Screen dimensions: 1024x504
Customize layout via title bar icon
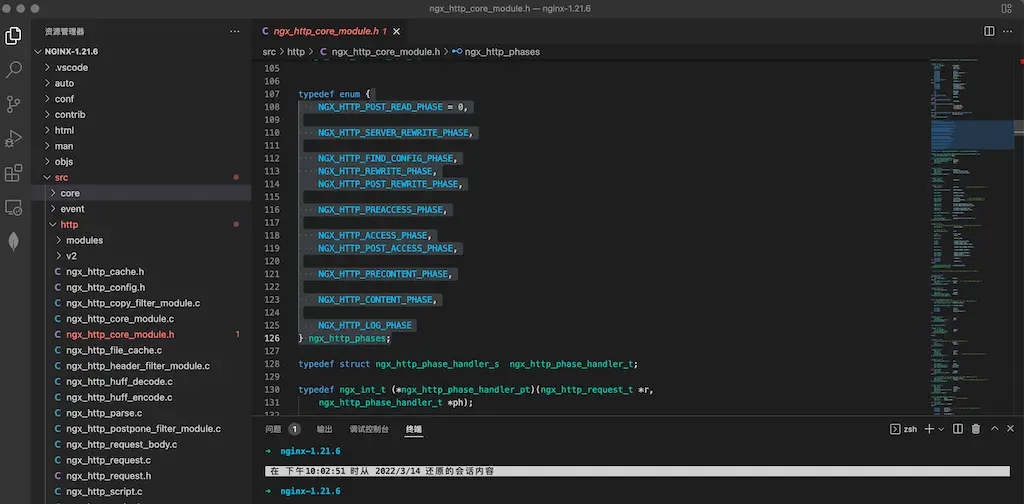tap(1007, 9)
